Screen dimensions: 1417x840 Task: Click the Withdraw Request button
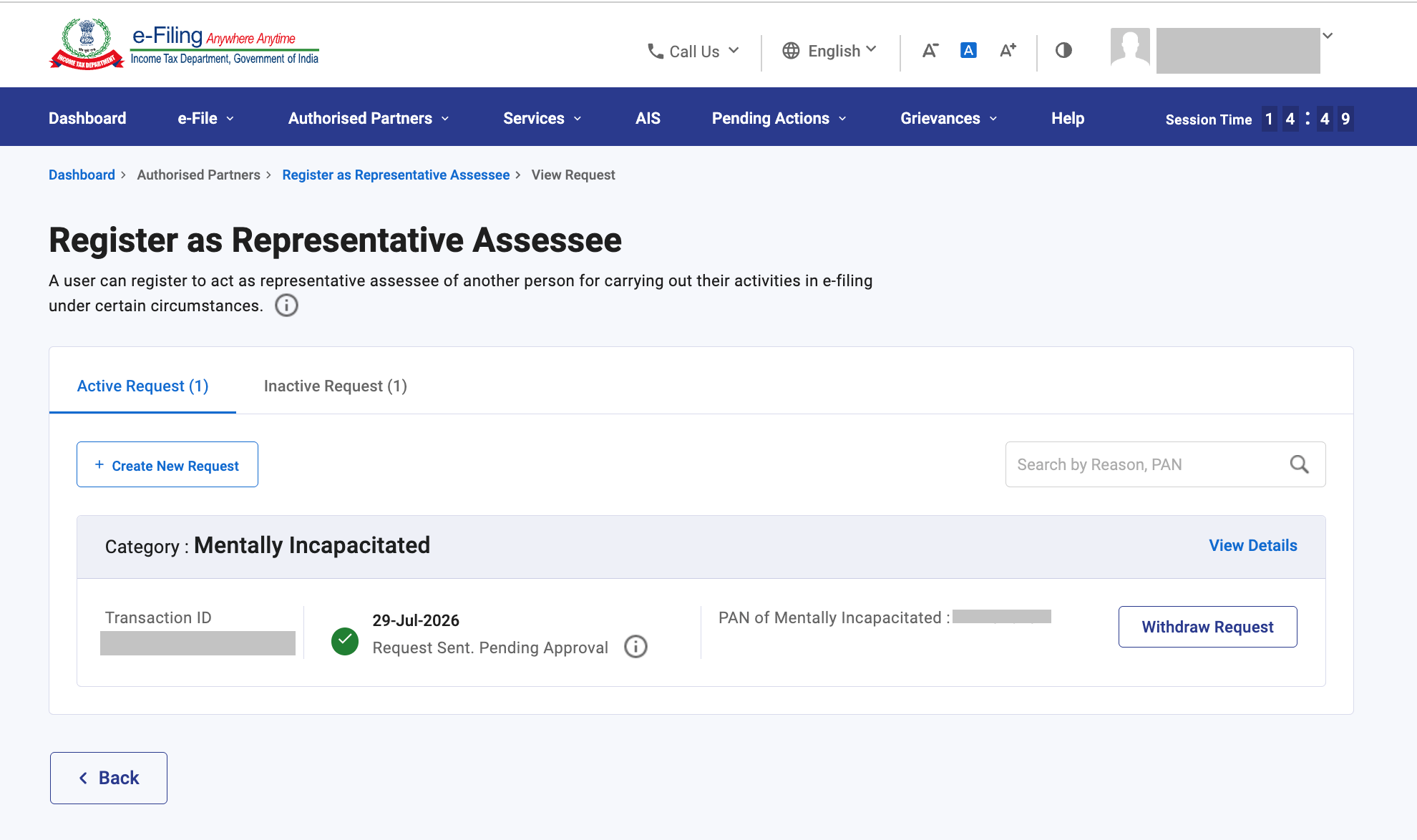(1208, 627)
